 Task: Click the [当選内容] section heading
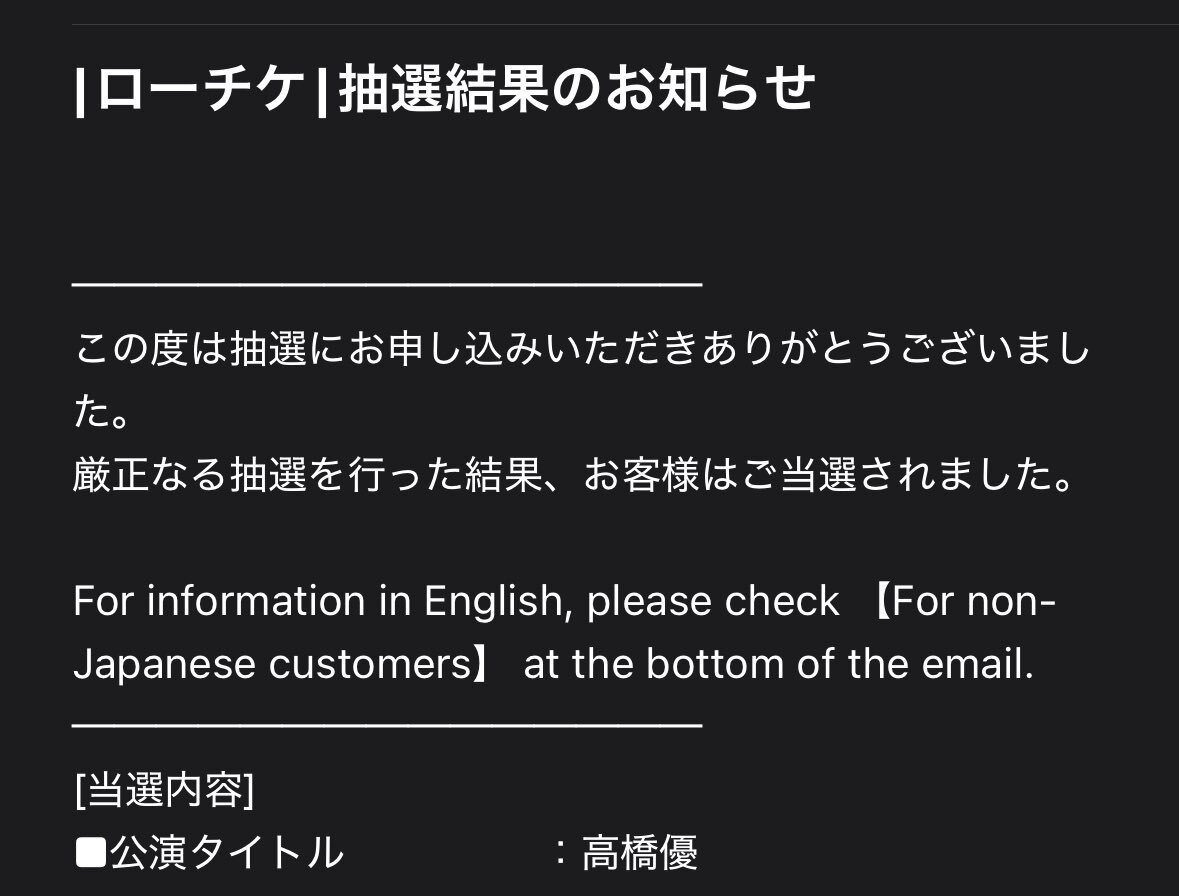pyautogui.click(x=165, y=790)
